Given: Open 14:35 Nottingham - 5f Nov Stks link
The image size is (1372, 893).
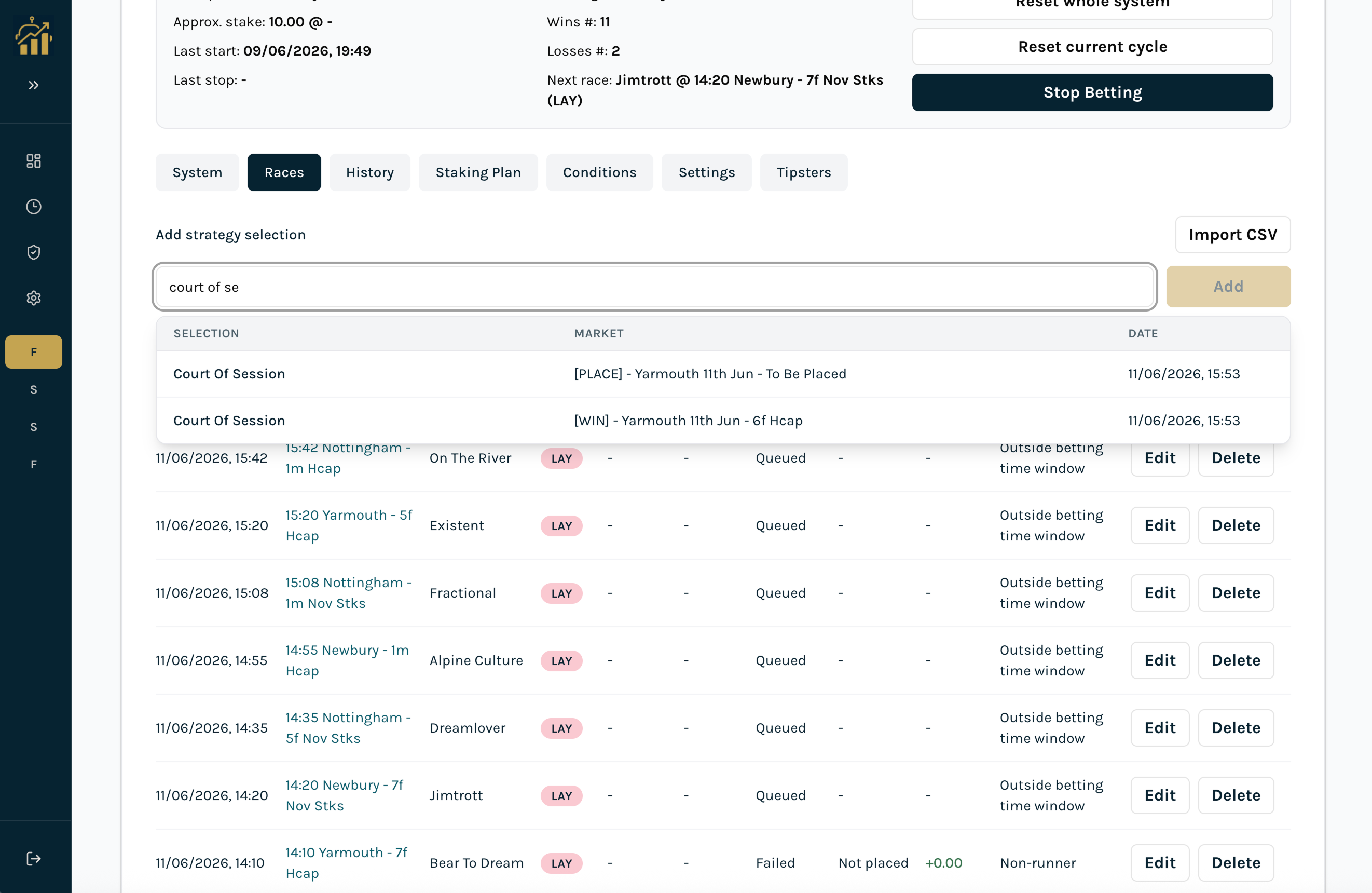Looking at the screenshot, I should point(348,728).
